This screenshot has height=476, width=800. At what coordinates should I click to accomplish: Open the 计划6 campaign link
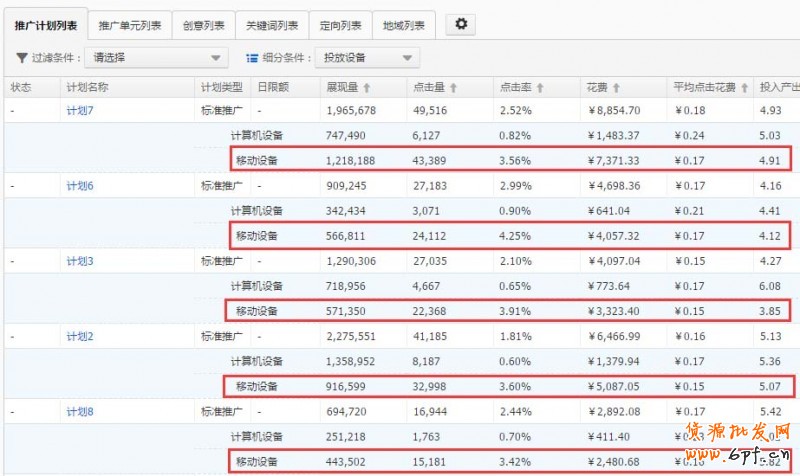80,185
